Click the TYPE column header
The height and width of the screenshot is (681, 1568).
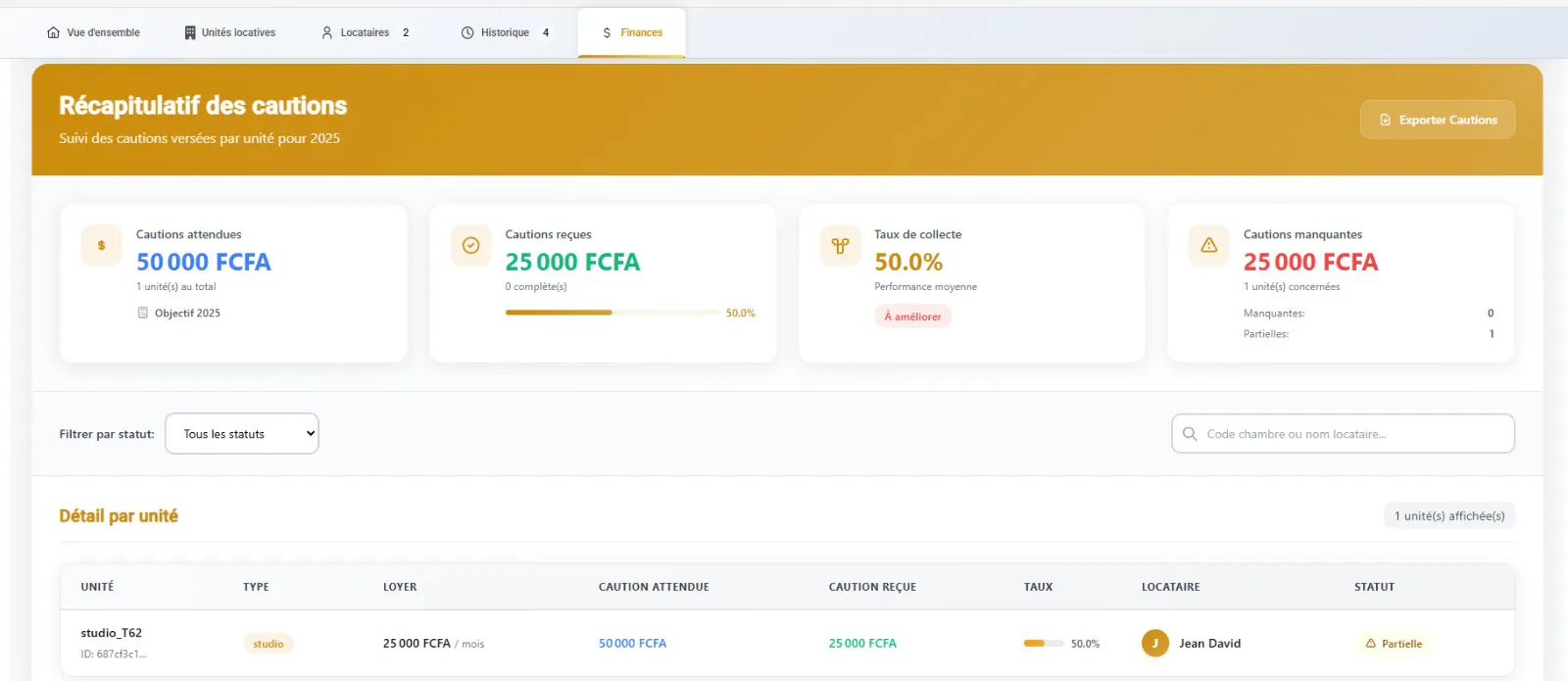click(x=256, y=587)
